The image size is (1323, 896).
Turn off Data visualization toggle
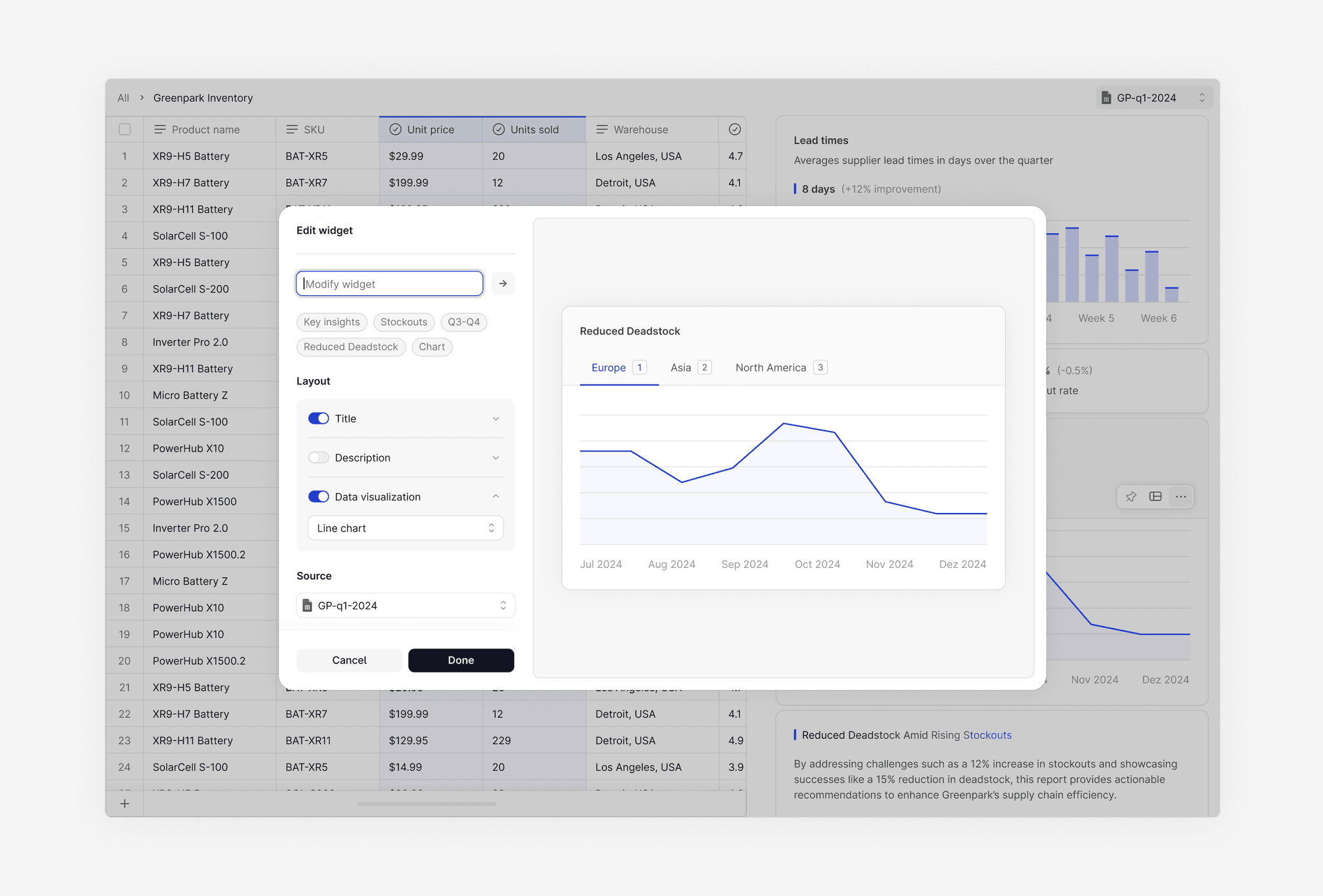(x=318, y=497)
